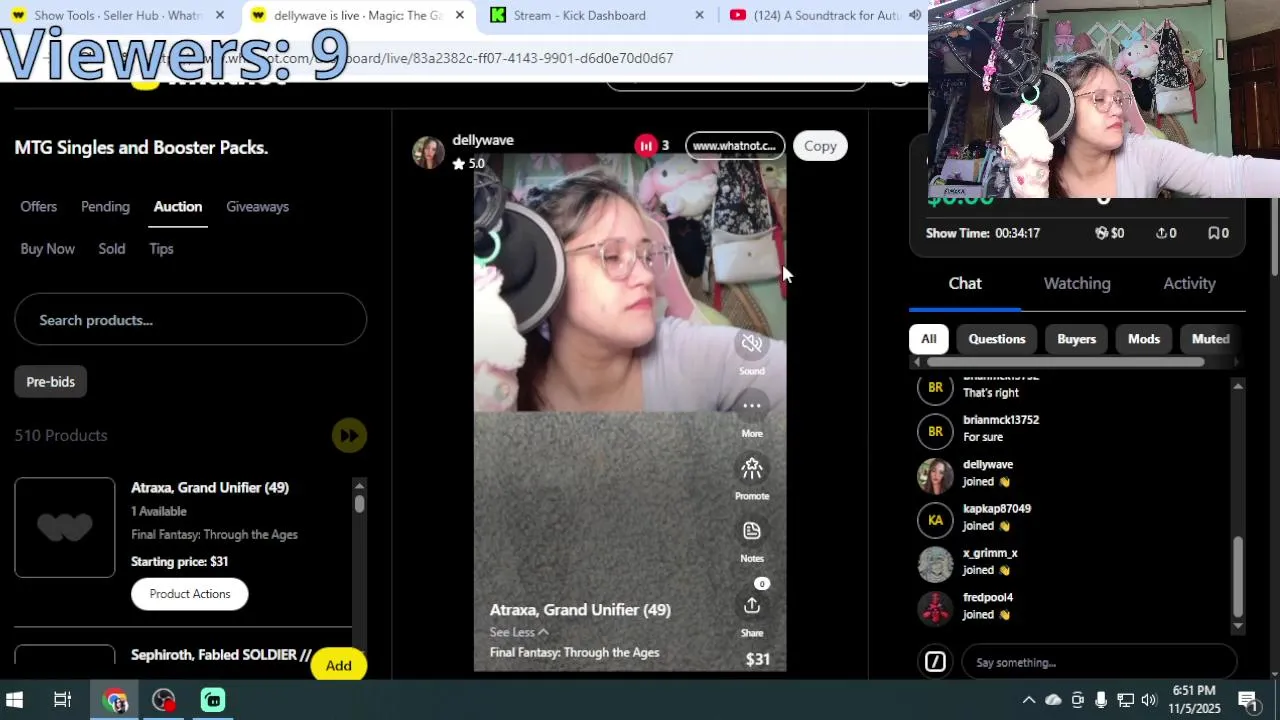This screenshot has height=720, width=1280.
Task: Click the brianmck13752 BR avatar saying For sure
Action: [x=935, y=431]
